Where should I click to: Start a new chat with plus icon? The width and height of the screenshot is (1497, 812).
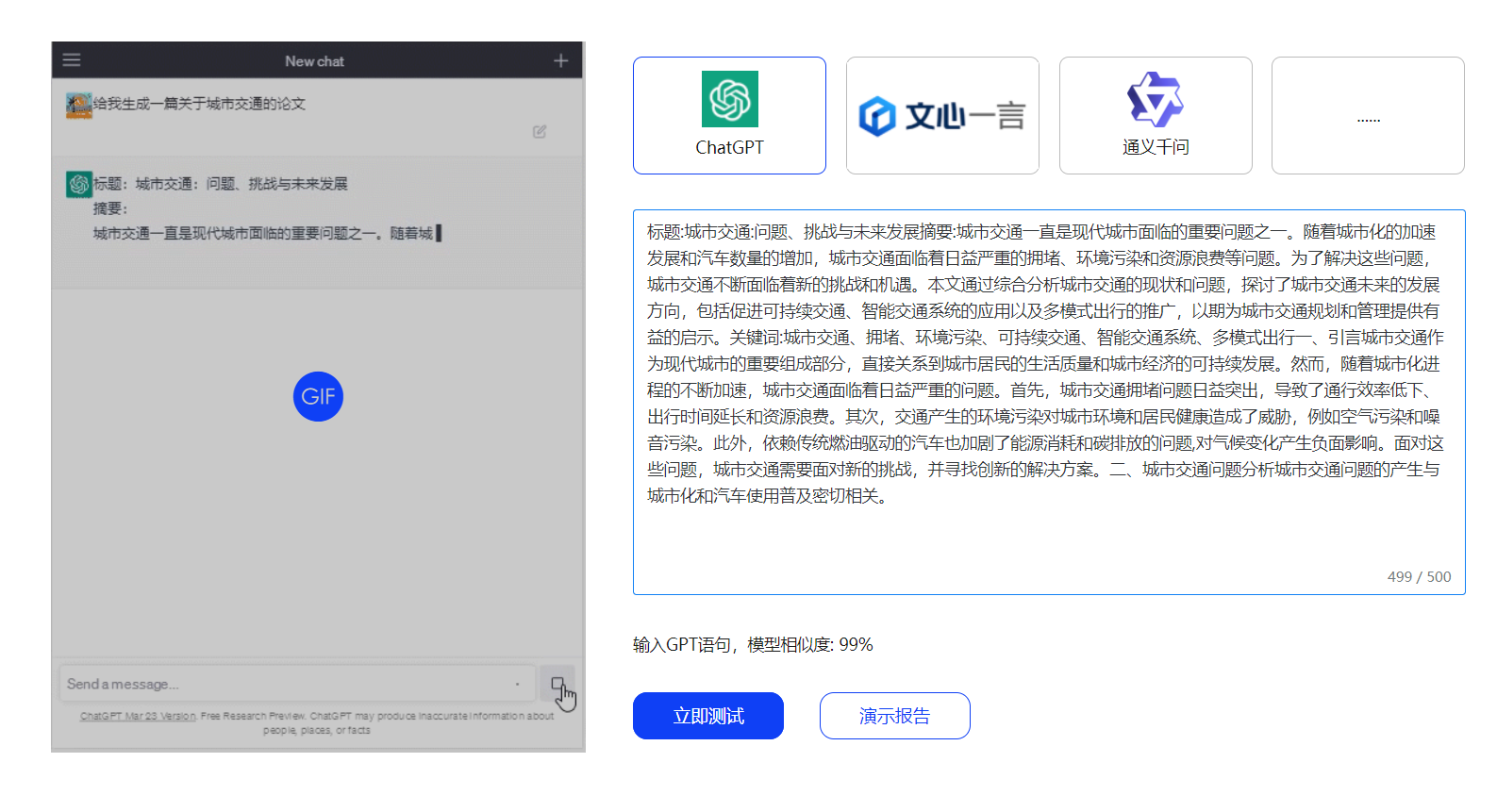pos(560,60)
